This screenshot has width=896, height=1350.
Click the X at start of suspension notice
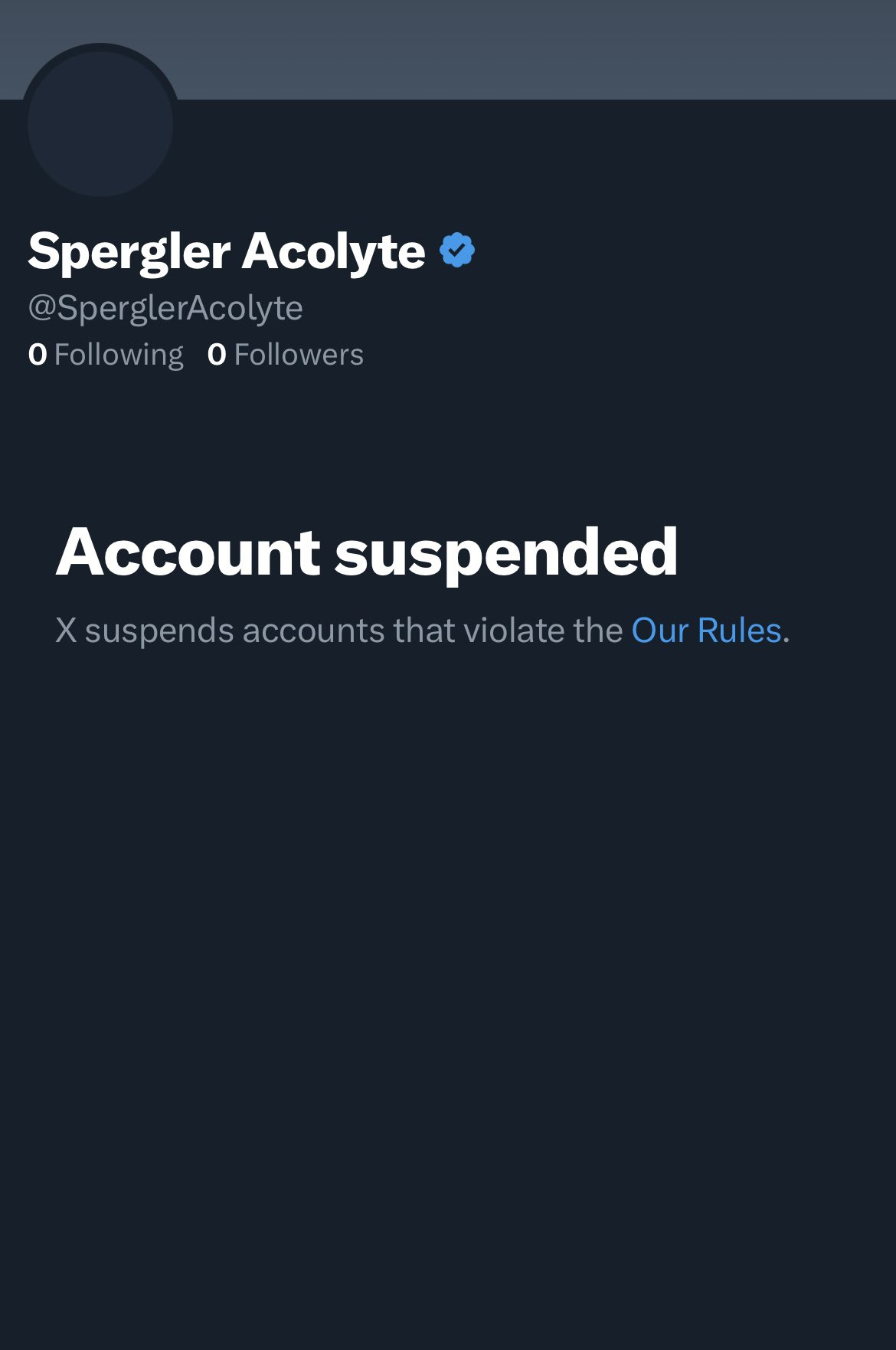[66, 631]
